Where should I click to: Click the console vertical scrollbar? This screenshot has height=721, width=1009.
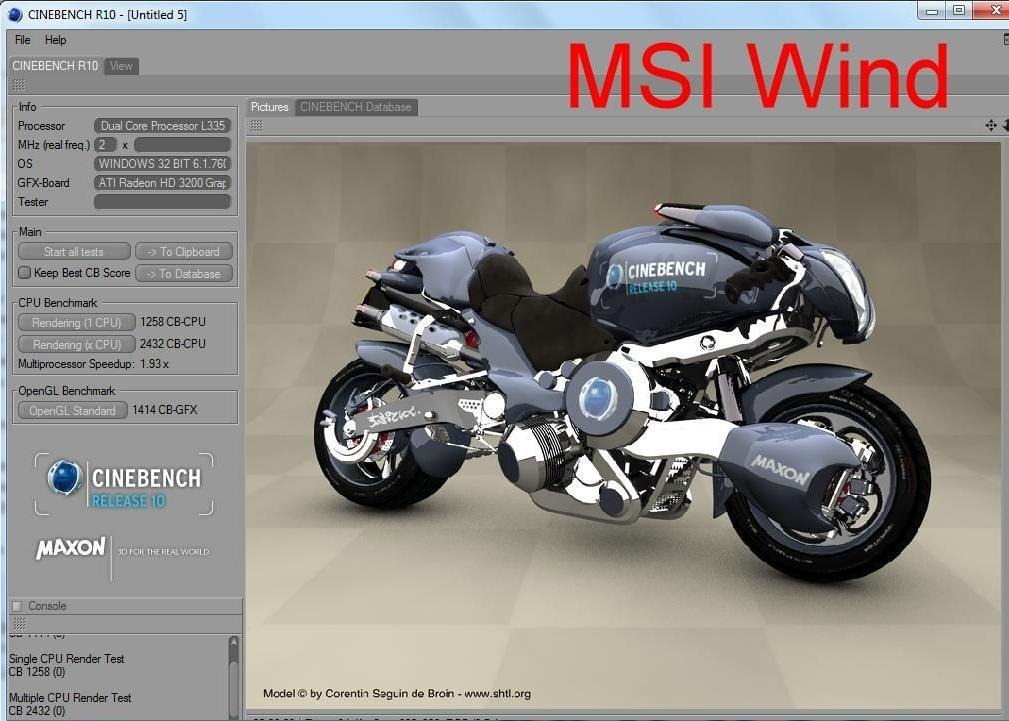(234, 680)
